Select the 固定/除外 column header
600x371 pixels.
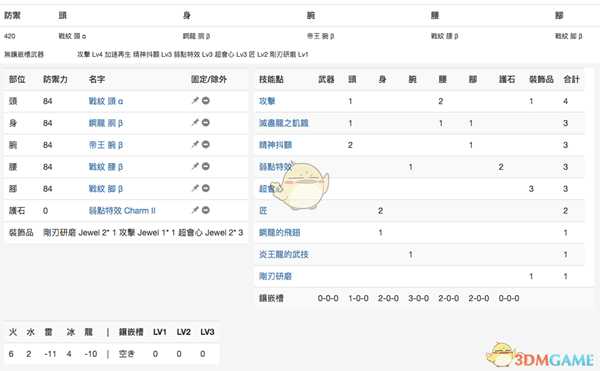[x=209, y=79]
